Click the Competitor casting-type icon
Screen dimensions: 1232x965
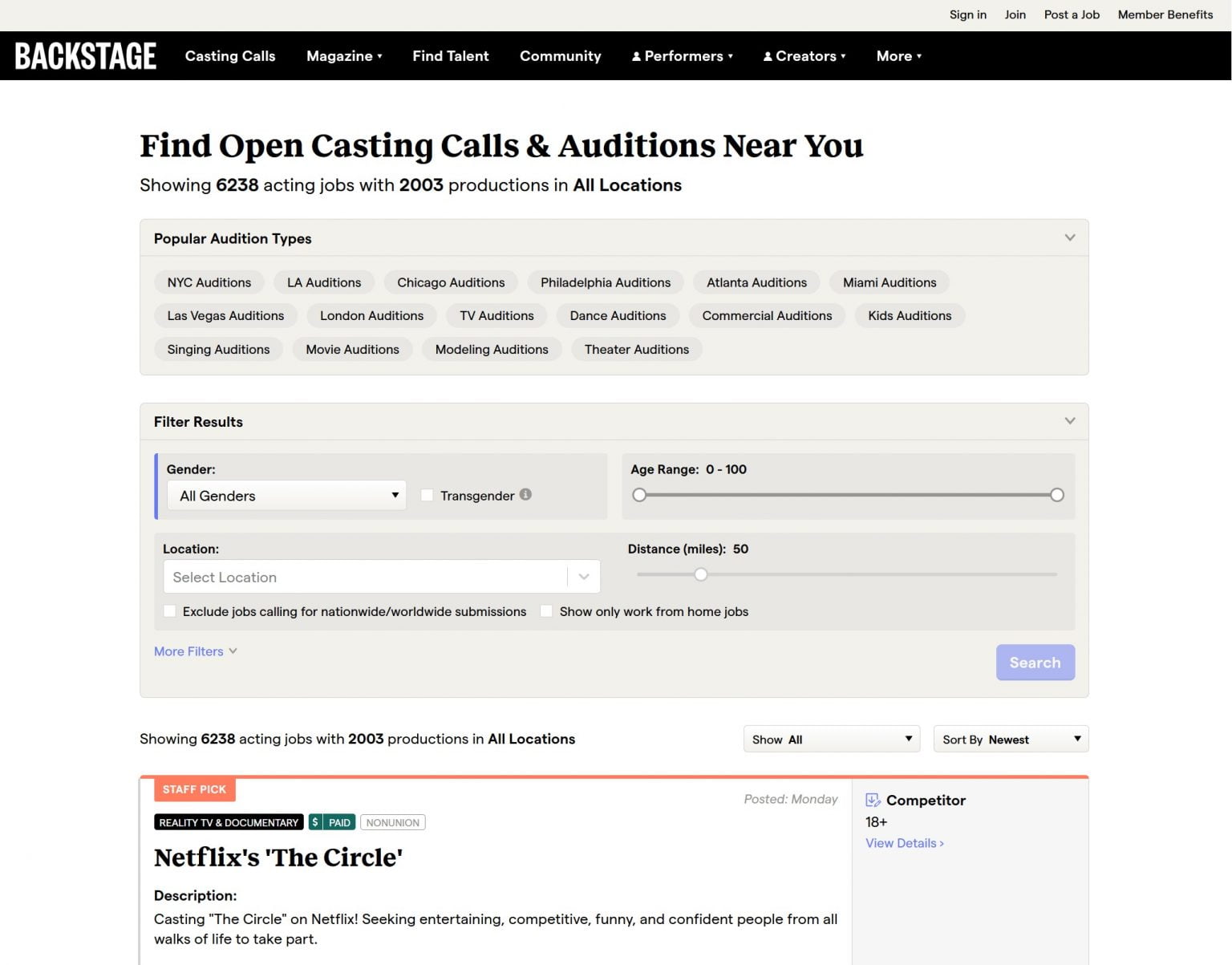(873, 799)
